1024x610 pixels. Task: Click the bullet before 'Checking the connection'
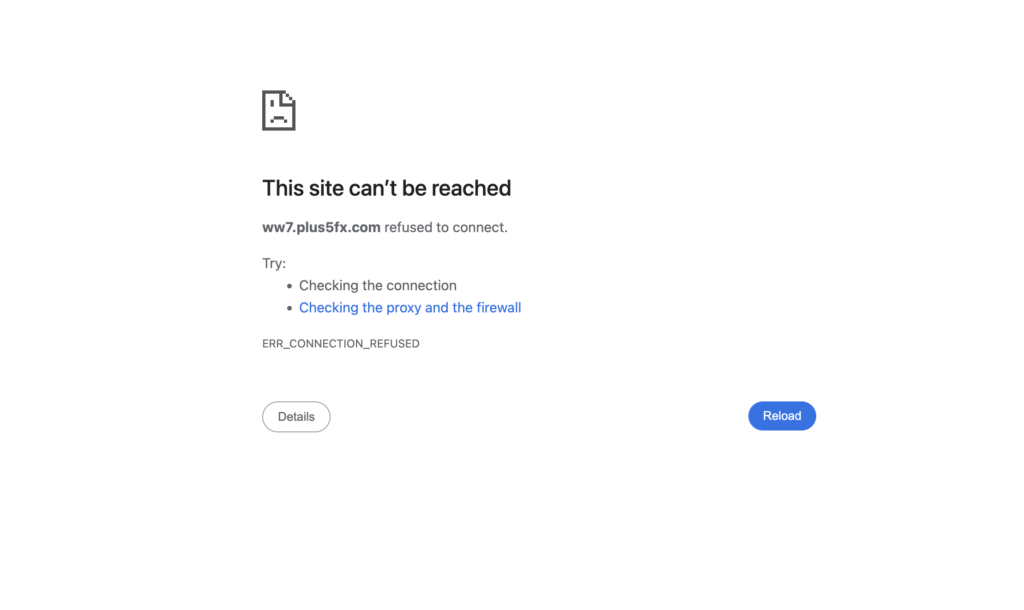pyautogui.click(x=290, y=286)
